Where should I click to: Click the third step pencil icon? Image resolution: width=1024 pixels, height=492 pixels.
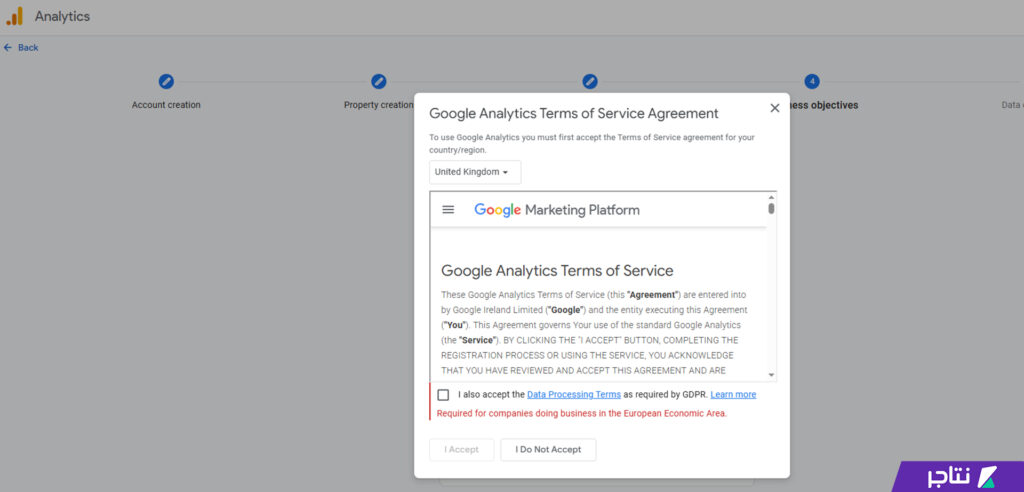pyautogui.click(x=590, y=82)
